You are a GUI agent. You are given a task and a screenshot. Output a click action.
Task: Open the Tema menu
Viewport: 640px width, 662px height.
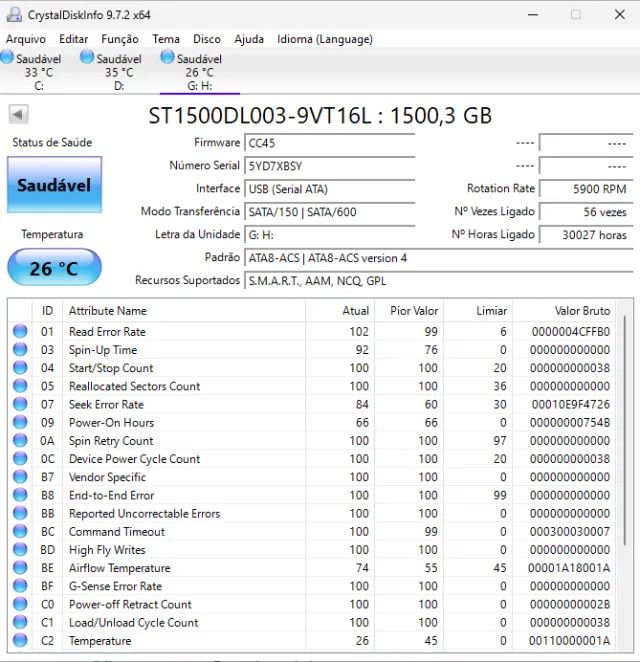pos(166,39)
